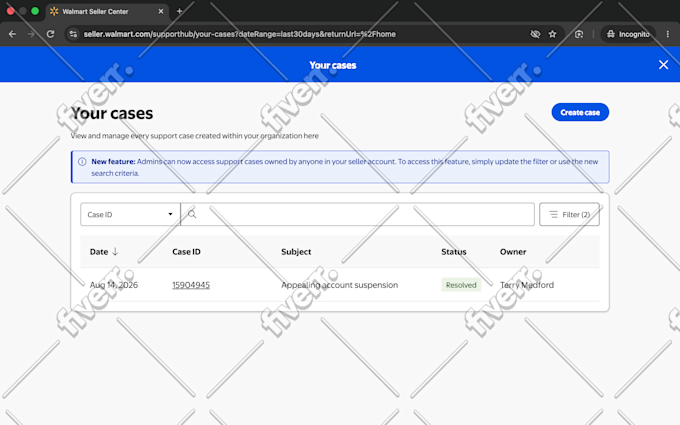The image size is (680, 425).
Task: Click the magnifier search icon
Action: pyautogui.click(x=192, y=214)
